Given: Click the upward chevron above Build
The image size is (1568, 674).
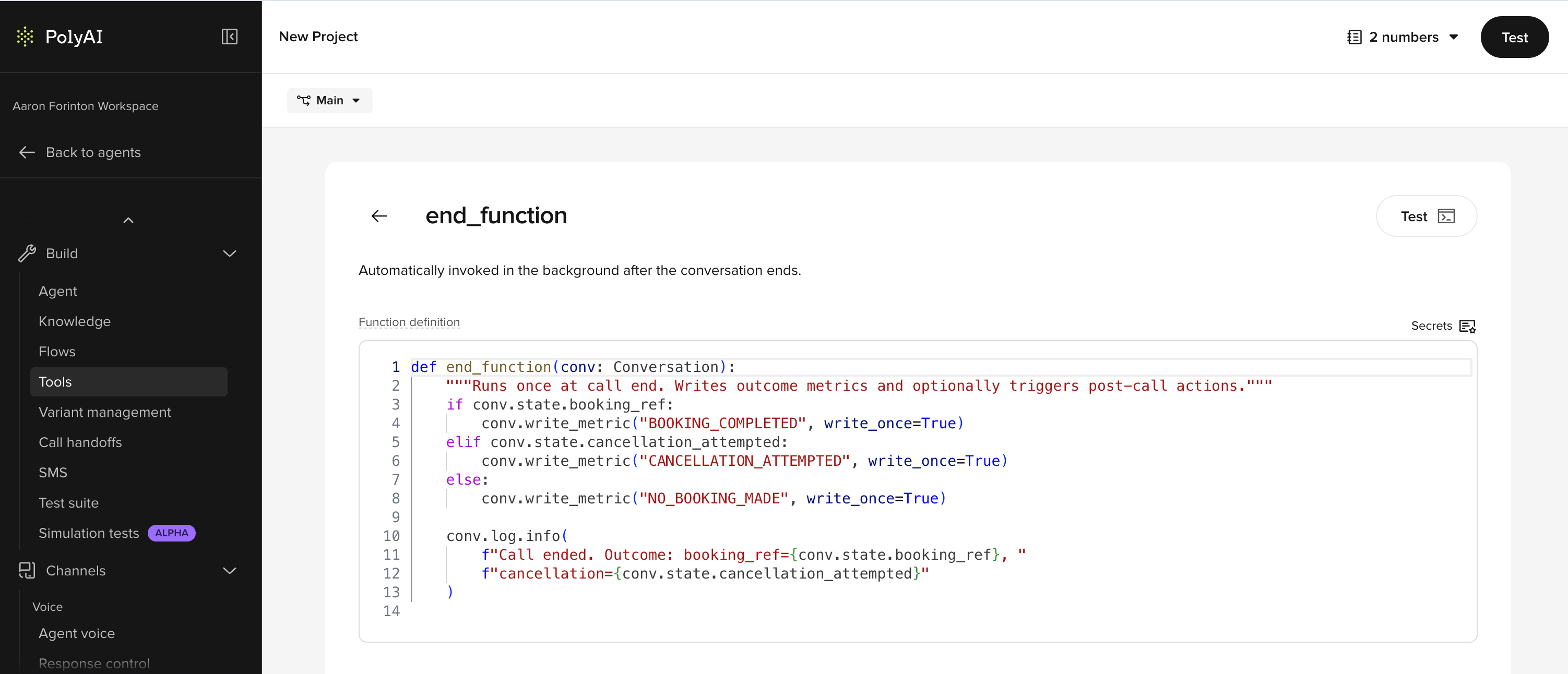Looking at the screenshot, I should click(x=128, y=220).
